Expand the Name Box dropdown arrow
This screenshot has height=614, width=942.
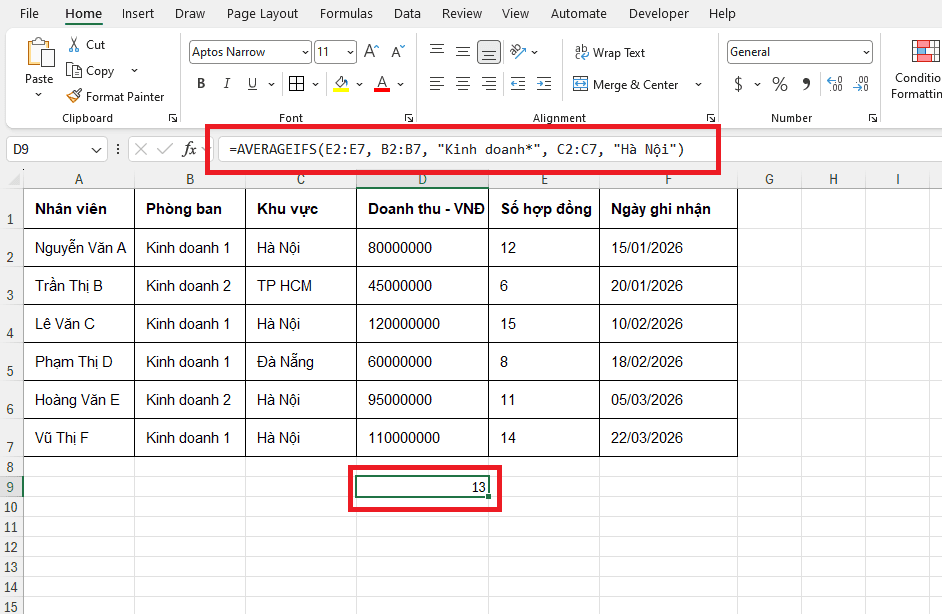pyautogui.click(x=96, y=150)
